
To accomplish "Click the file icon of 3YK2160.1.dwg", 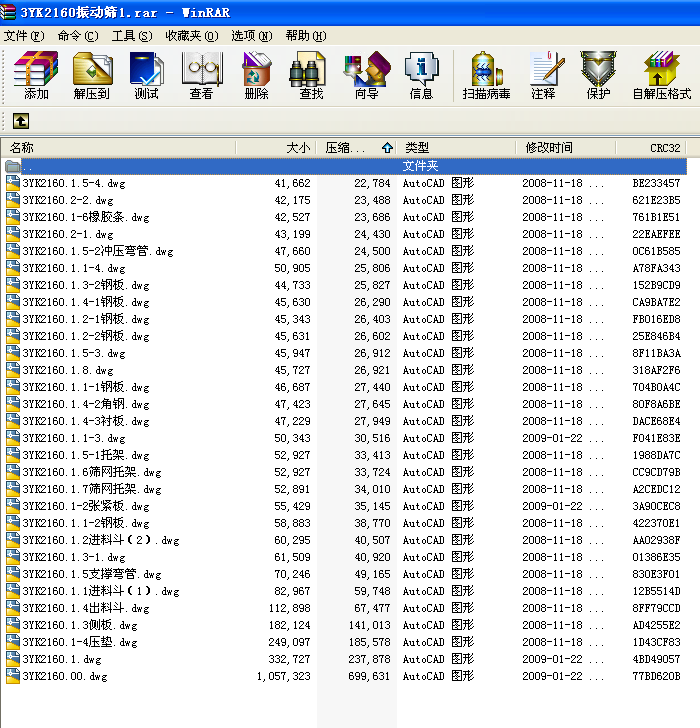I will pos(13,659).
